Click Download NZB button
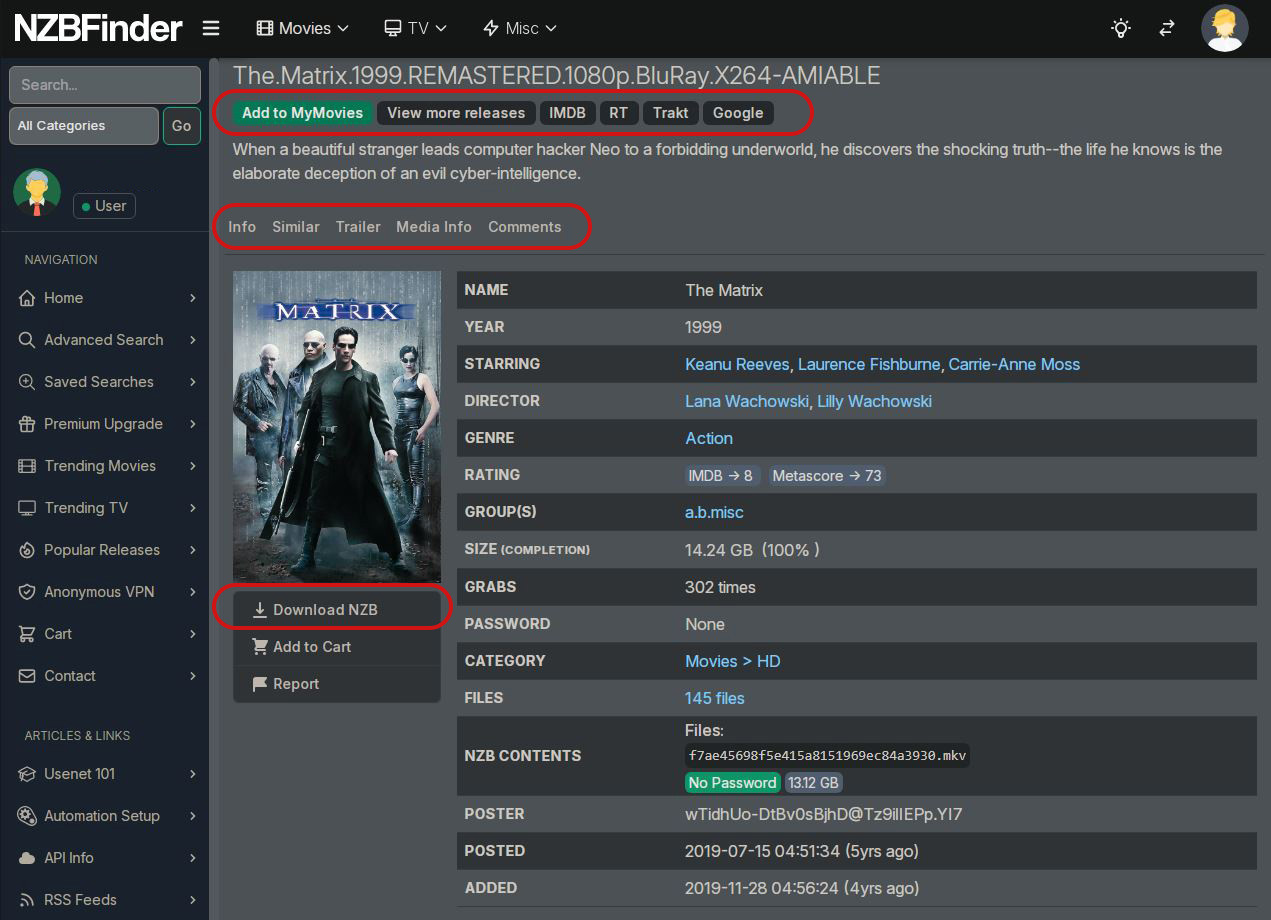1271x920 pixels. (337, 610)
